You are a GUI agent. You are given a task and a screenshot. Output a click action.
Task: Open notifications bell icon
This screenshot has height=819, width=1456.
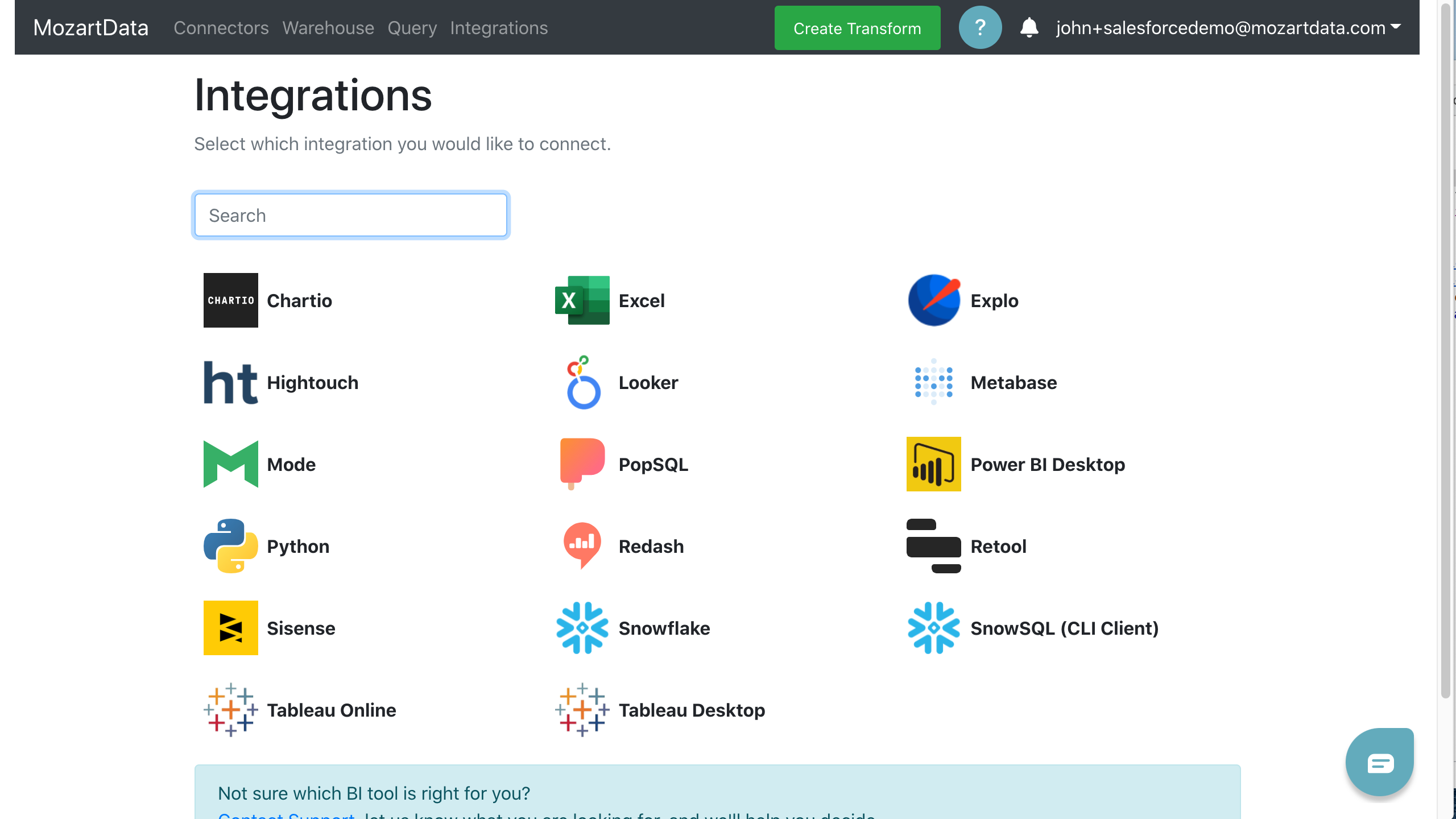click(x=1029, y=27)
